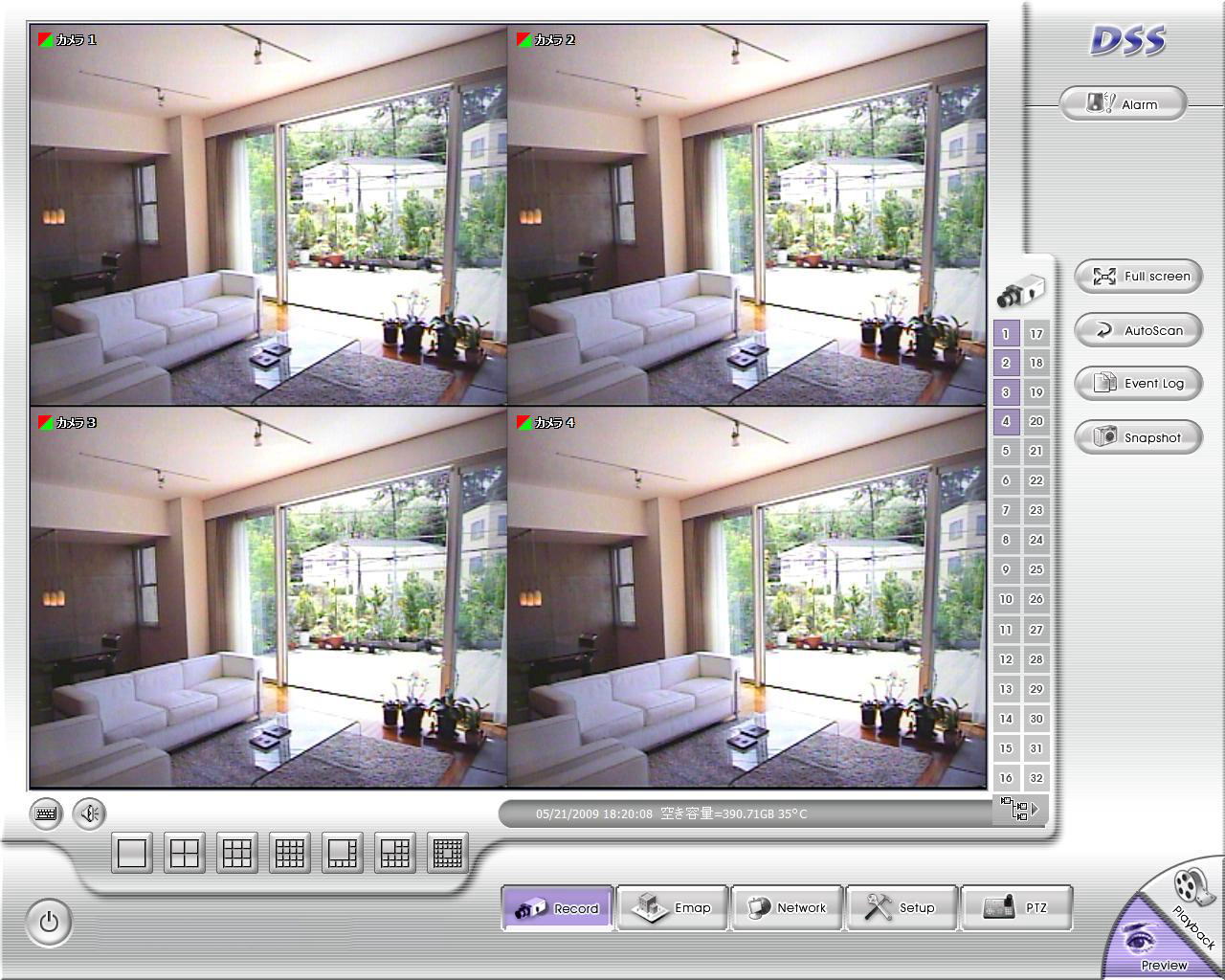Select camera channel 10
1225x980 pixels.
(x=1006, y=599)
